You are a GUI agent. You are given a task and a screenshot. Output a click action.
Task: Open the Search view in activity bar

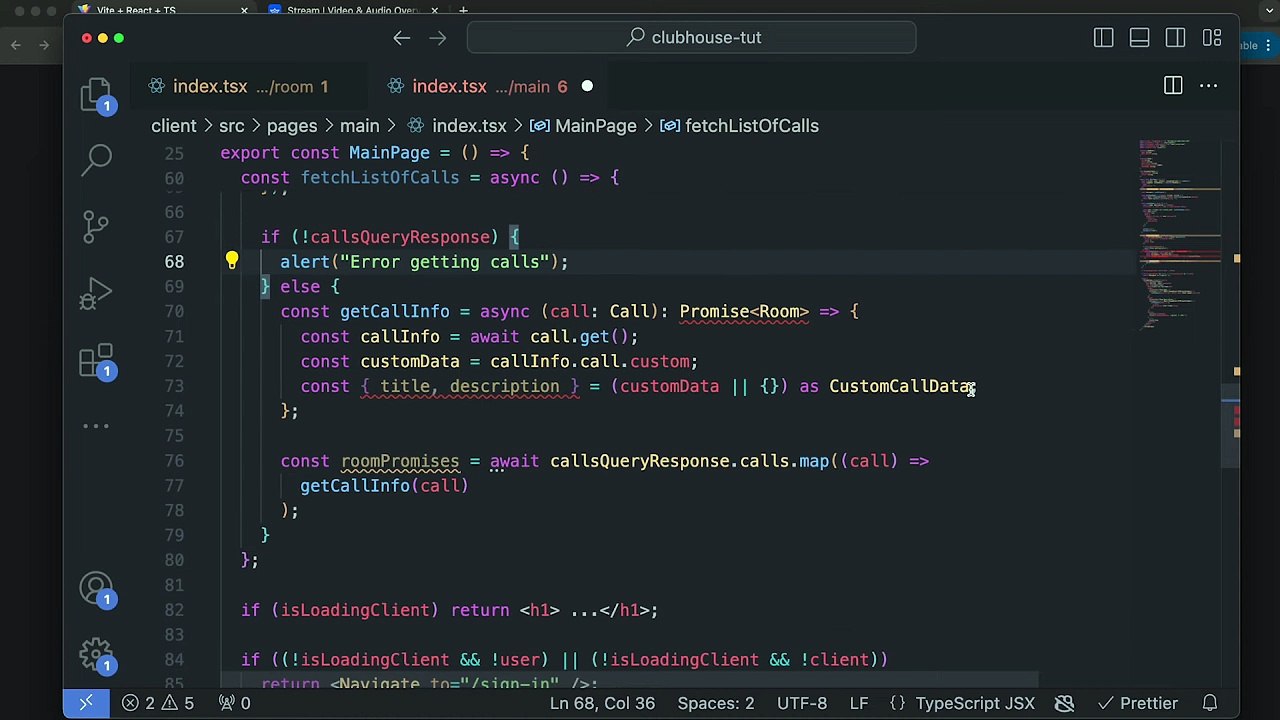97,159
